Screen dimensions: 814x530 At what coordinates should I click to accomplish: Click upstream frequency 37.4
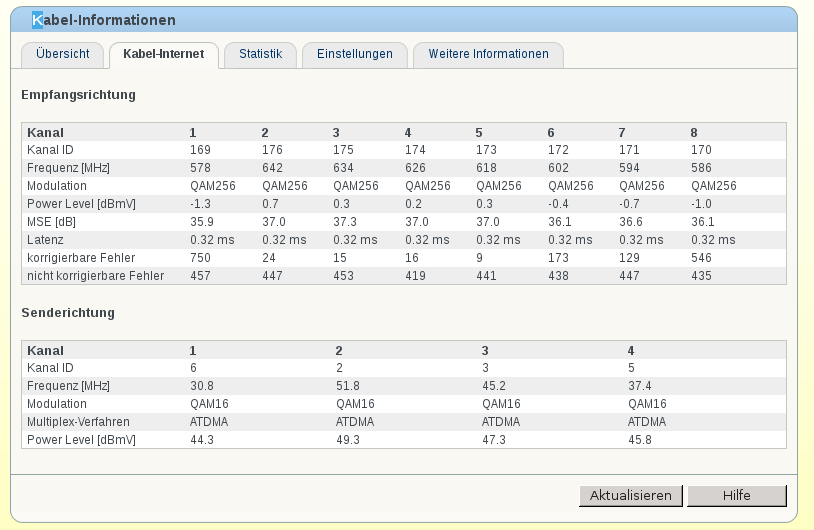tap(640, 386)
